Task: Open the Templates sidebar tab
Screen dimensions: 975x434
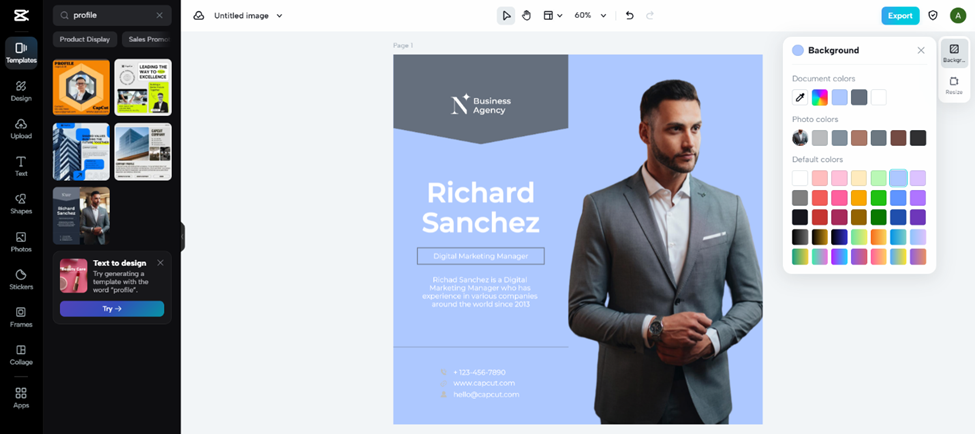Action: pos(21,53)
